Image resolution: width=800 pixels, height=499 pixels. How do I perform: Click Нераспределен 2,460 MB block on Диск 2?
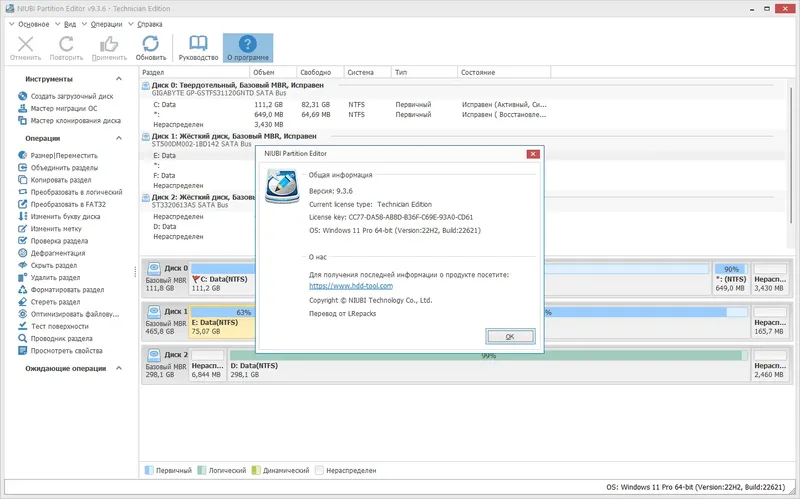coord(770,365)
